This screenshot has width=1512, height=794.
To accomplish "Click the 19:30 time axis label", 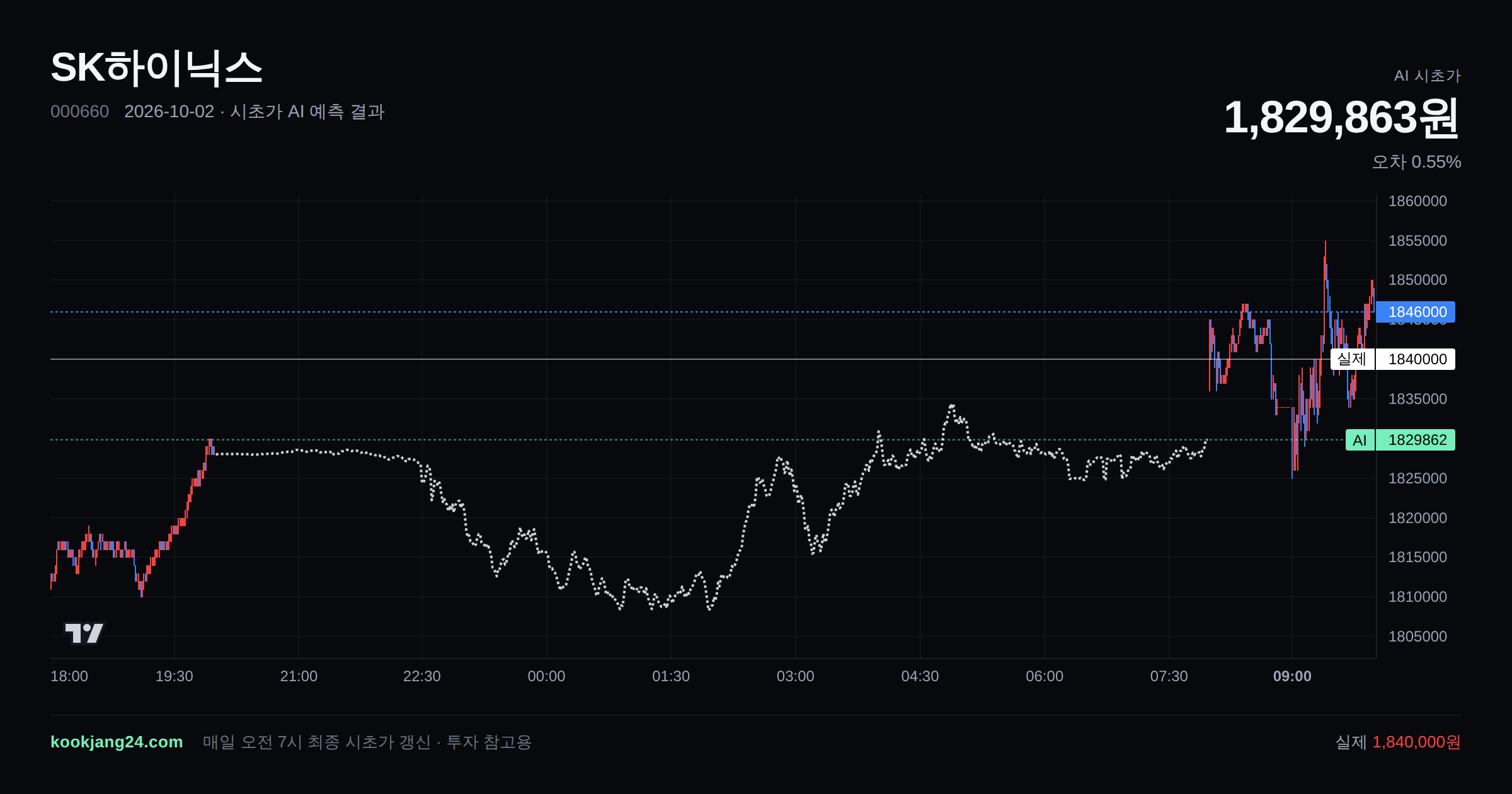I will point(175,676).
